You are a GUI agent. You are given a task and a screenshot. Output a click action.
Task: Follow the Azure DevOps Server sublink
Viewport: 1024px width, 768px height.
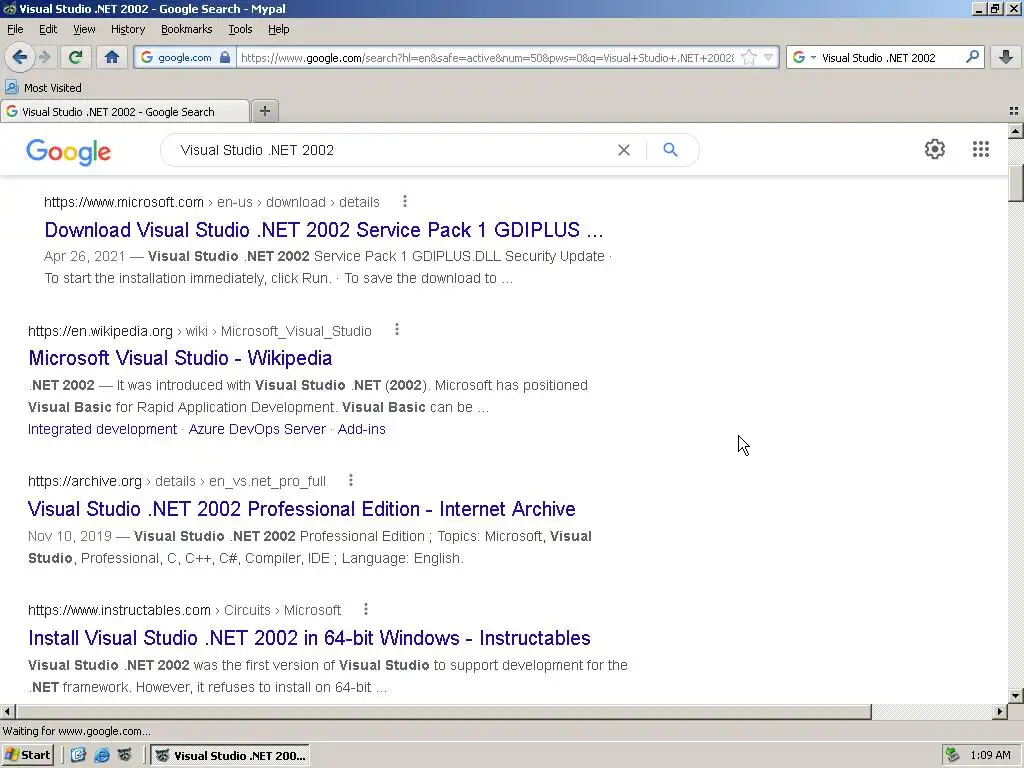[x=257, y=429]
